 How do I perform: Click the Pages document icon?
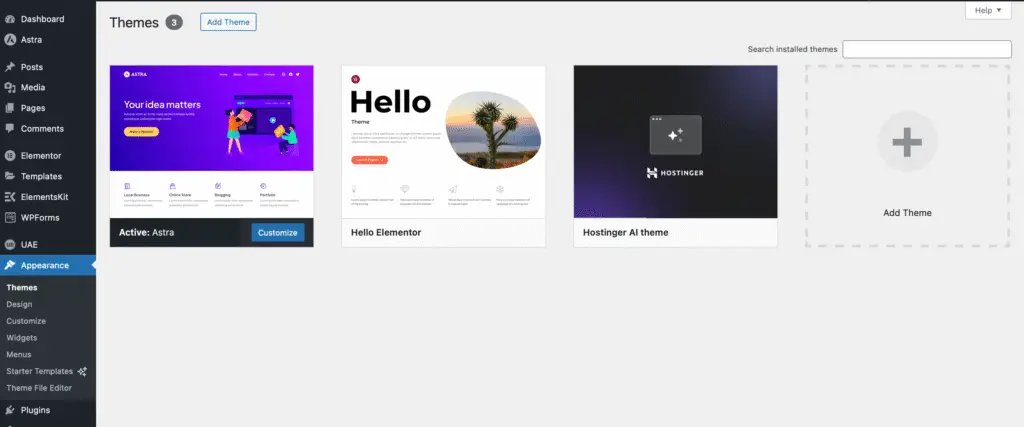click(x=10, y=108)
